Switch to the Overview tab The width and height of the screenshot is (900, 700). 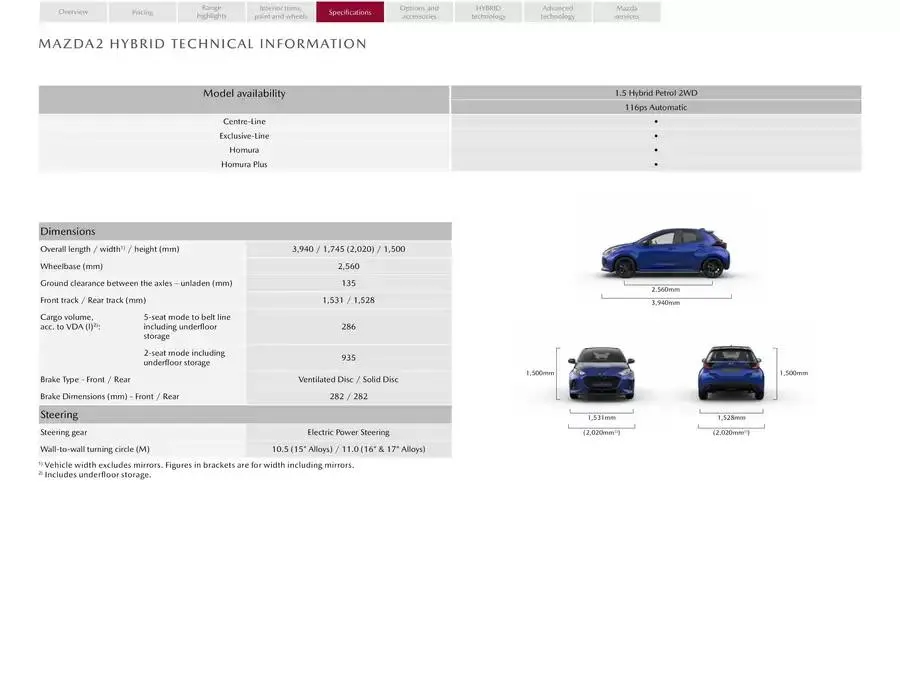72,12
